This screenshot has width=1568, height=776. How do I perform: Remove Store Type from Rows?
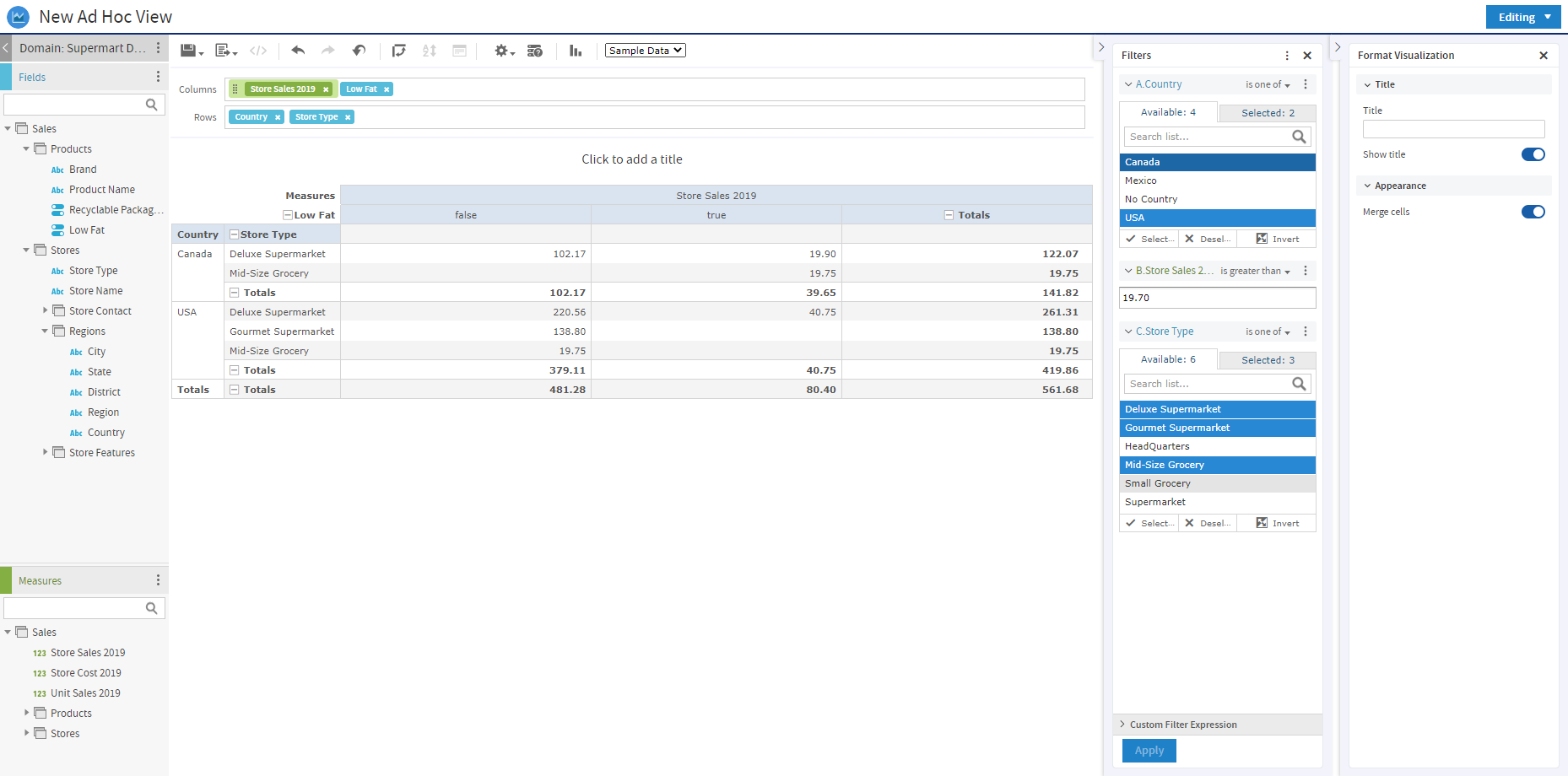click(347, 117)
